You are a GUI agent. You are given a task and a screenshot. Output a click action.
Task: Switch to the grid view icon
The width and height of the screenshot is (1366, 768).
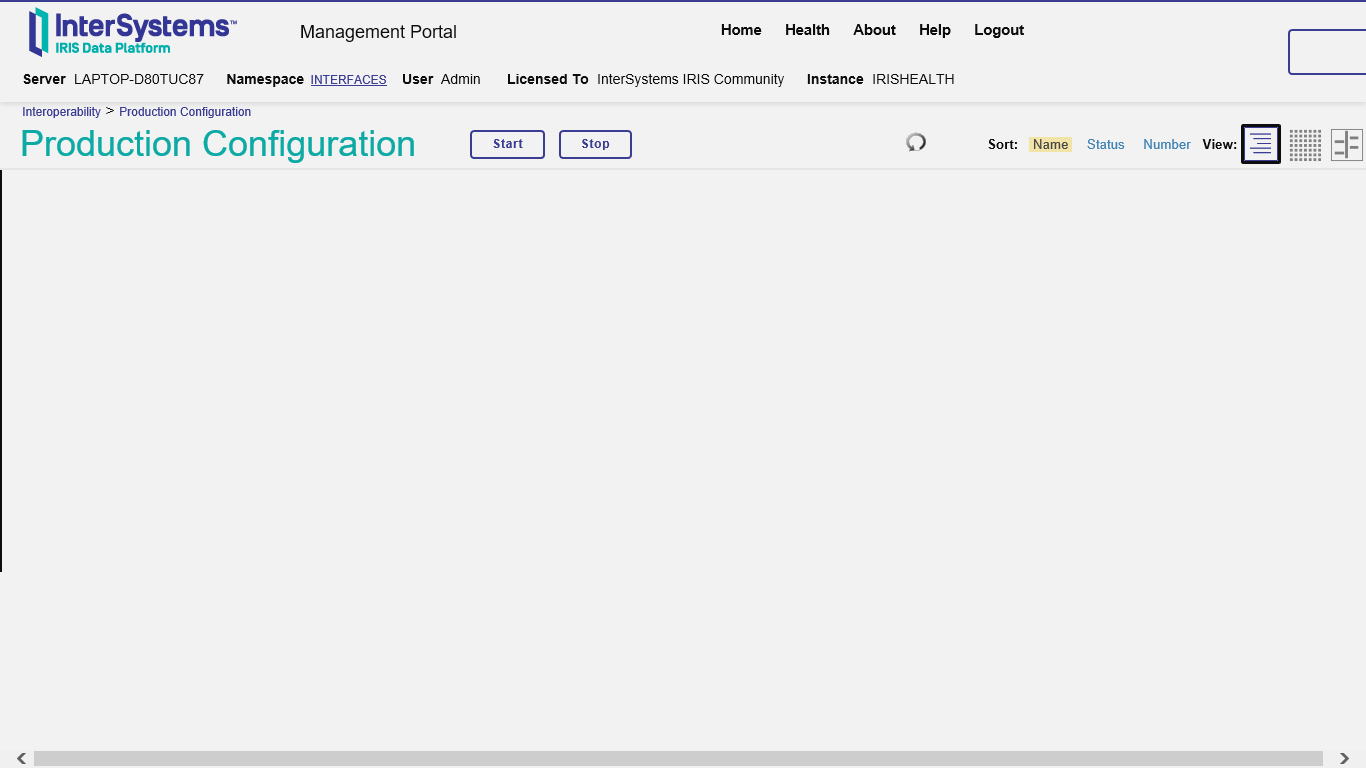click(x=1305, y=145)
